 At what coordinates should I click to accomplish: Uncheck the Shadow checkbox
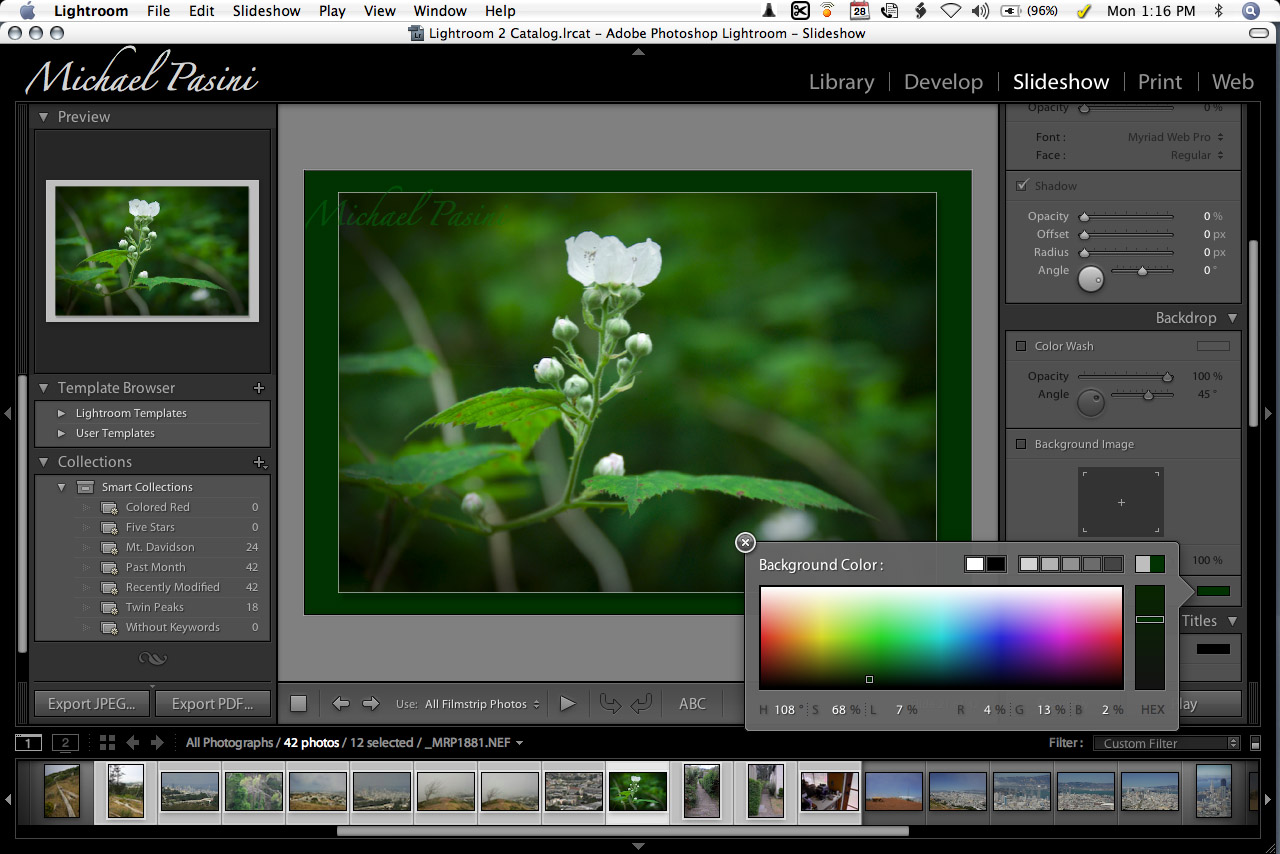[1021, 186]
